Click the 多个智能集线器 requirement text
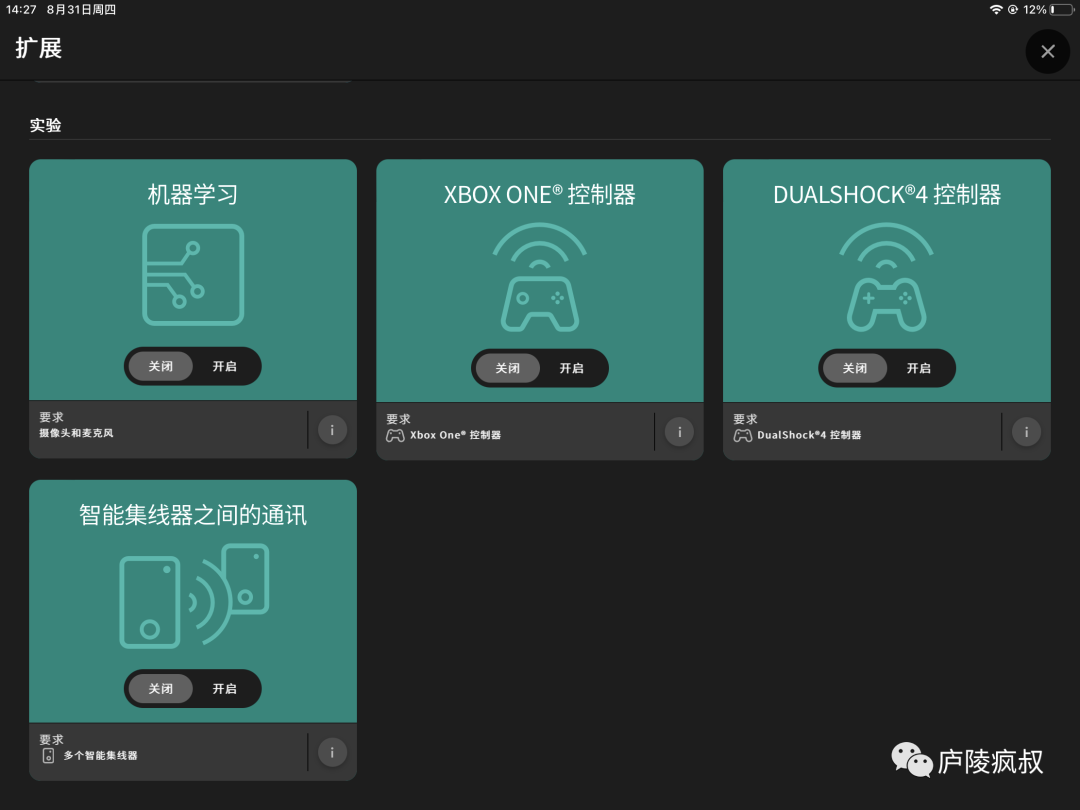 [x=101, y=756]
